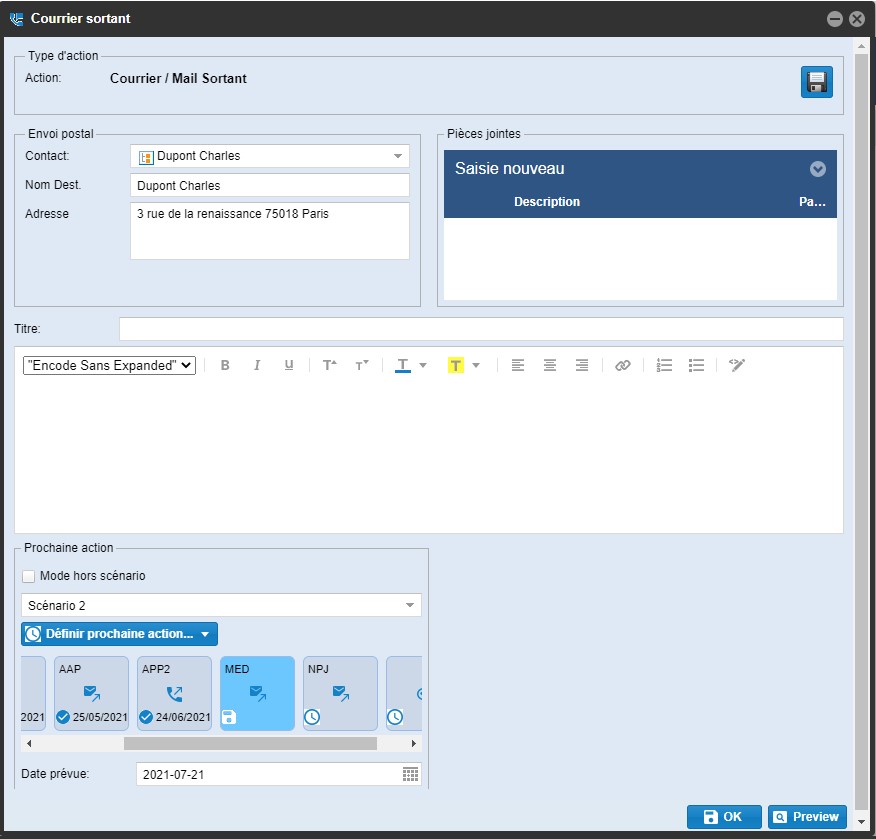Image resolution: width=876 pixels, height=839 pixels.
Task: Collapse the Saisie nouveau panel
Action: point(817,169)
